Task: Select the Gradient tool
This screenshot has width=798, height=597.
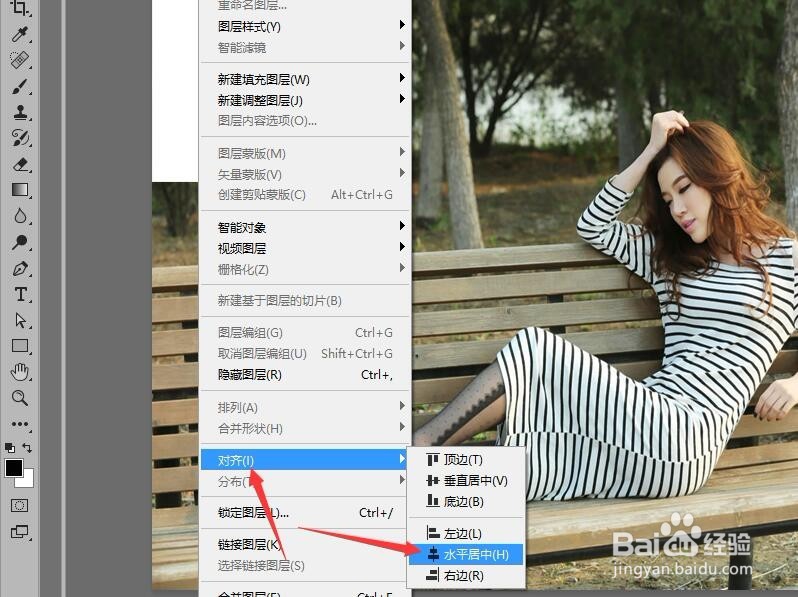Action: click(20, 190)
